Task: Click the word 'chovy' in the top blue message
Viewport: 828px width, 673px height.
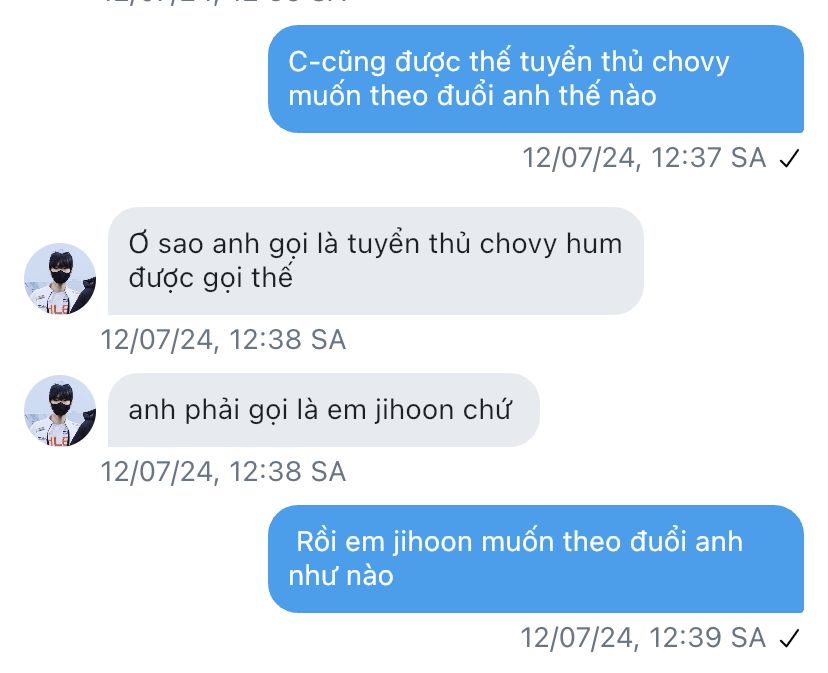Action: [690, 62]
